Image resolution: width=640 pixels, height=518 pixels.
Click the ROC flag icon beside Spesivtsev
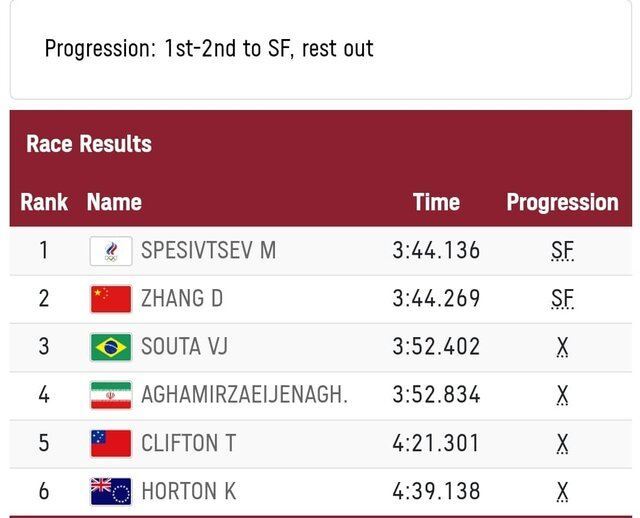click(111, 250)
